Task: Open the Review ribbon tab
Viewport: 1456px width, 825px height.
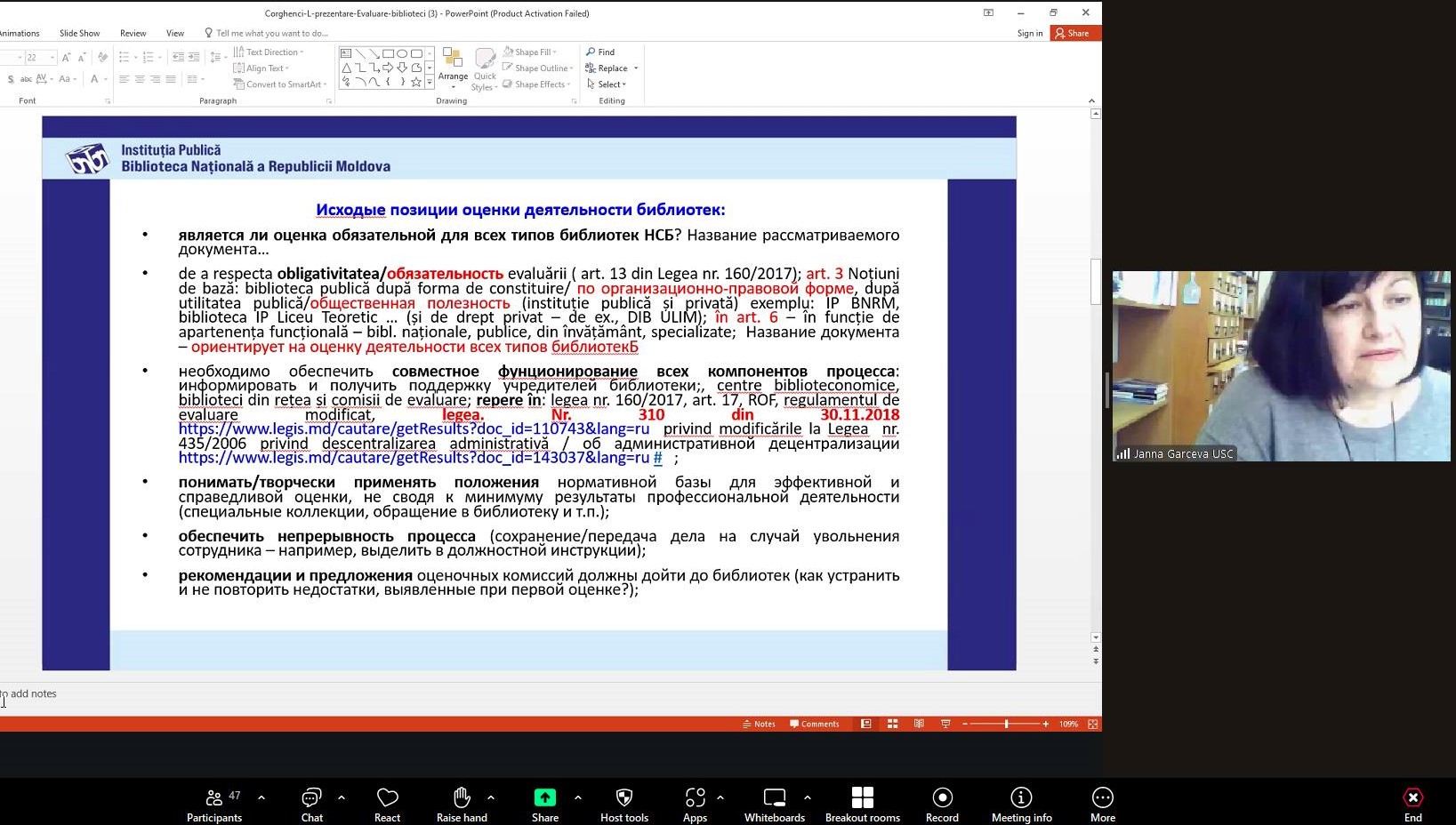Action: pos(133,34)
